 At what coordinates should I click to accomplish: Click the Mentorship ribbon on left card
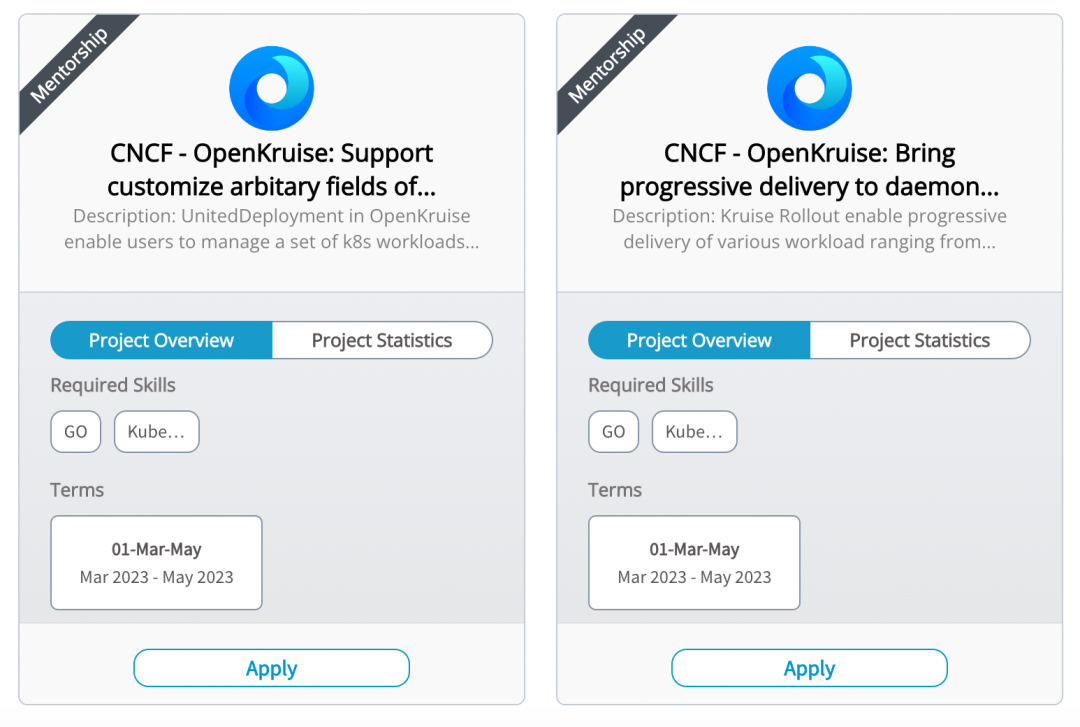[69, 65]
